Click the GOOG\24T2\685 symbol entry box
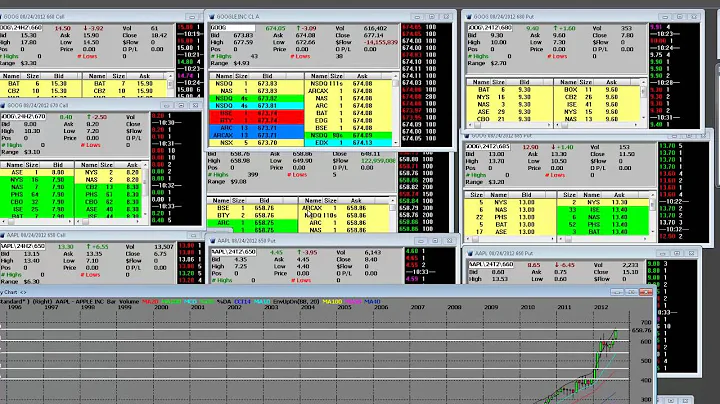This screenshot has height=404, width=720. click(x=488, y=147)
